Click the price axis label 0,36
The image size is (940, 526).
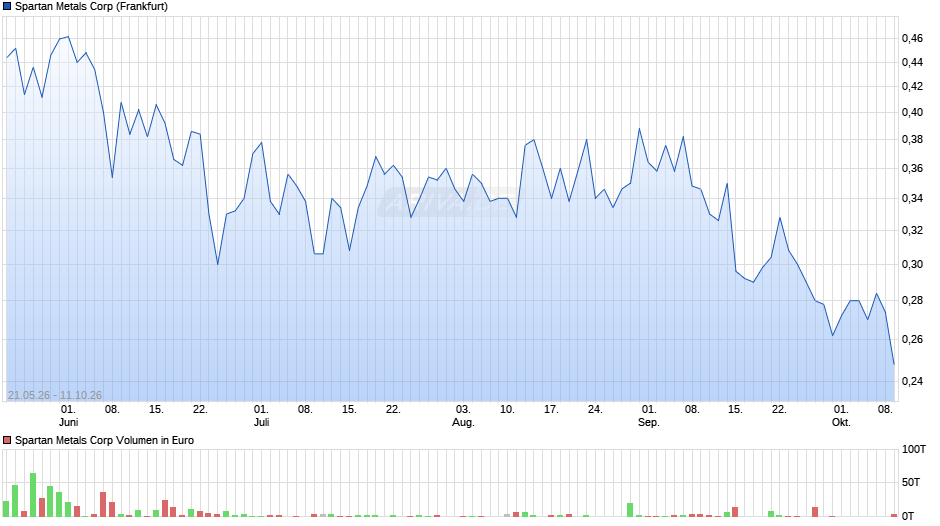click(912, 169)
